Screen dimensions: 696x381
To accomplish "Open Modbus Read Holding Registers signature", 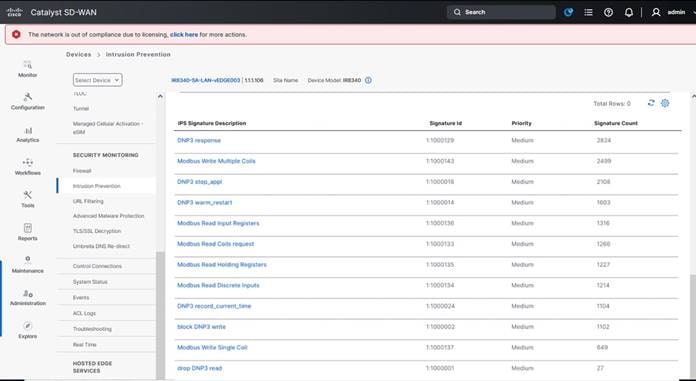I will click(x=222, y=265).
